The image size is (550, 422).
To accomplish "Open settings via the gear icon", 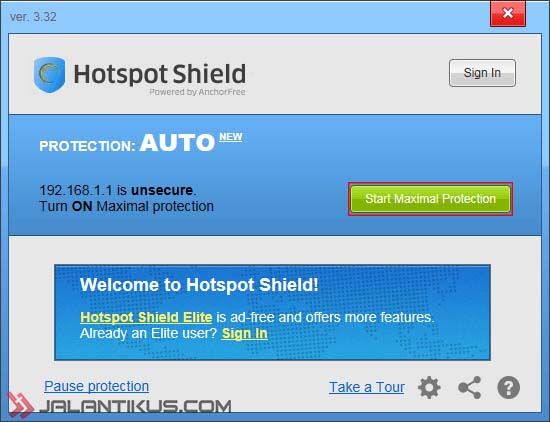I will (429, 387).
